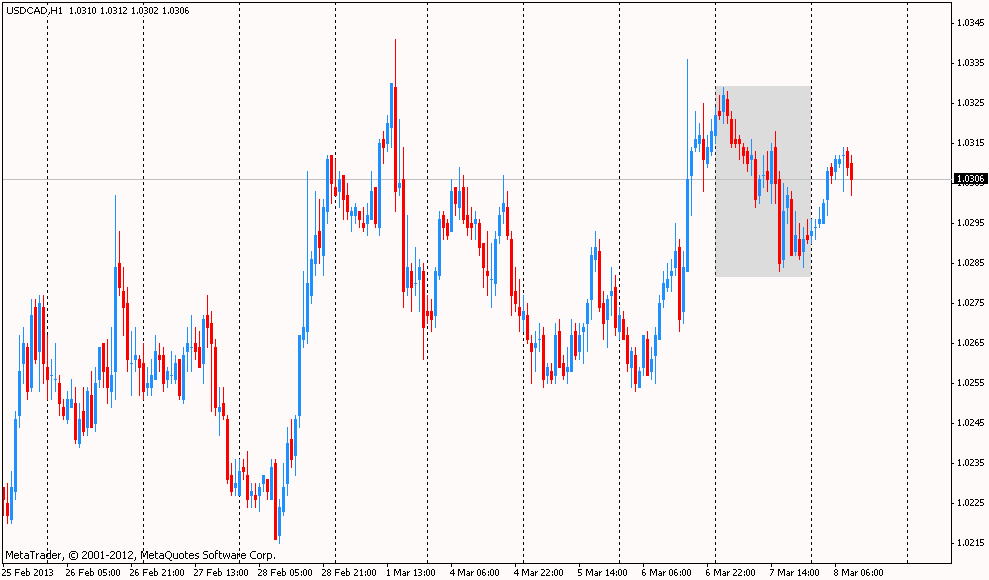Select the 1.0325 price scale value

(x=970, y=102)
